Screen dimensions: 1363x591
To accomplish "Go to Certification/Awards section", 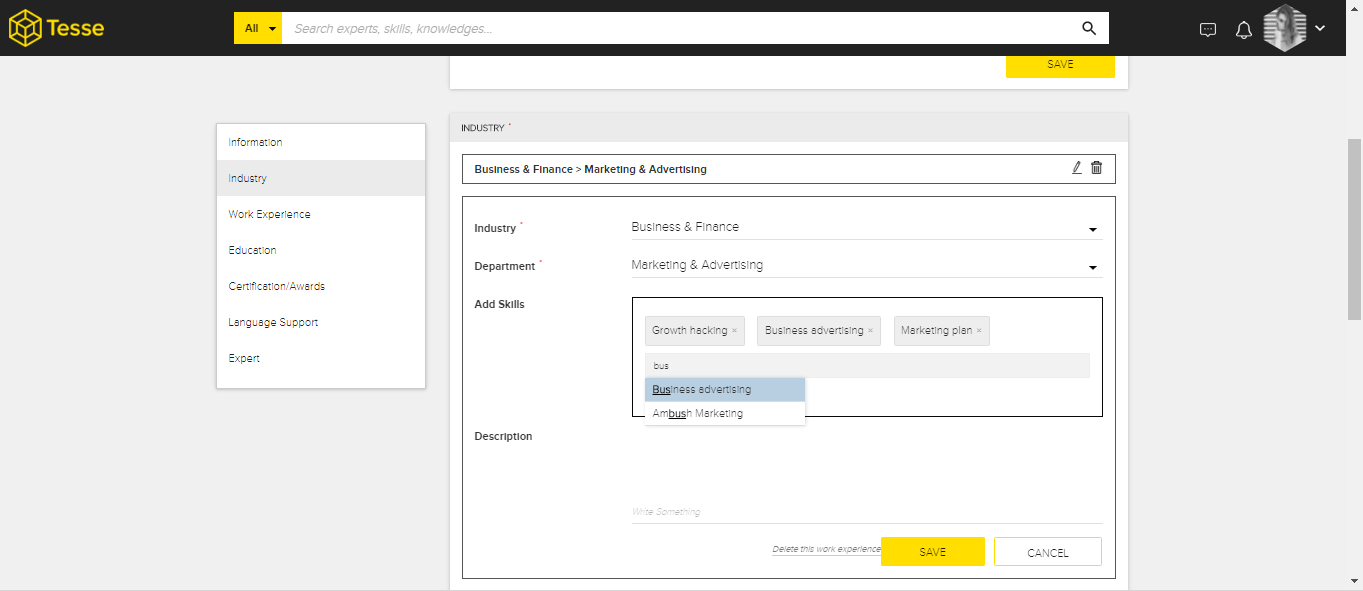I will coord(321,286).
